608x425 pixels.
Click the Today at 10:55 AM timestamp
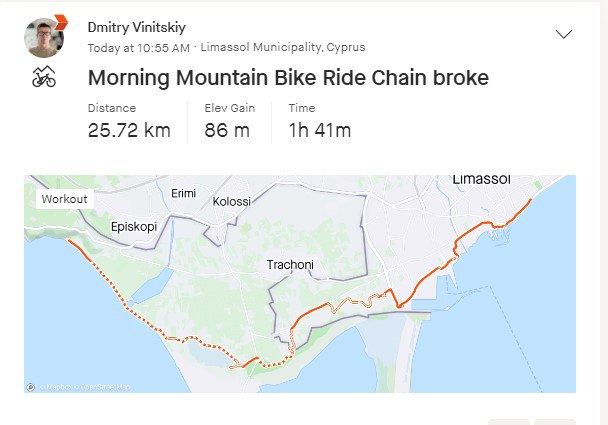pos(139,47)
